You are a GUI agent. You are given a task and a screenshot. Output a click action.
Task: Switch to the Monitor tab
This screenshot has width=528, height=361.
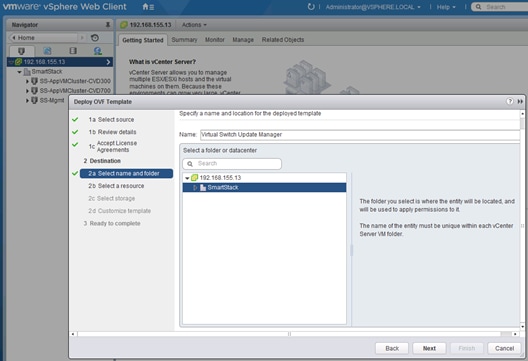(x=214, y=40)
